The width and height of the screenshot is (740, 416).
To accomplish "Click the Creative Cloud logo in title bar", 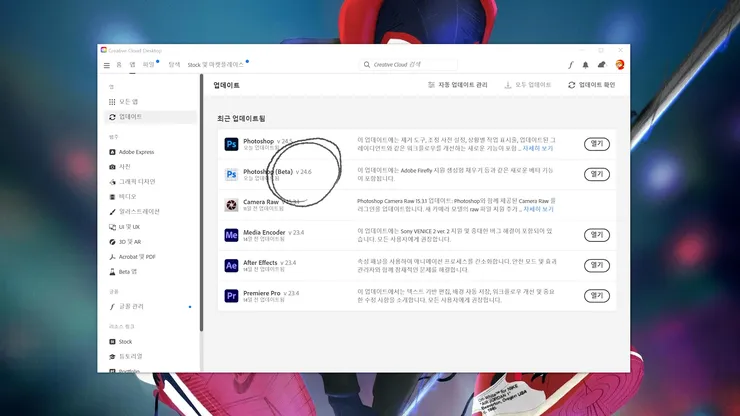I will (103, 50).
